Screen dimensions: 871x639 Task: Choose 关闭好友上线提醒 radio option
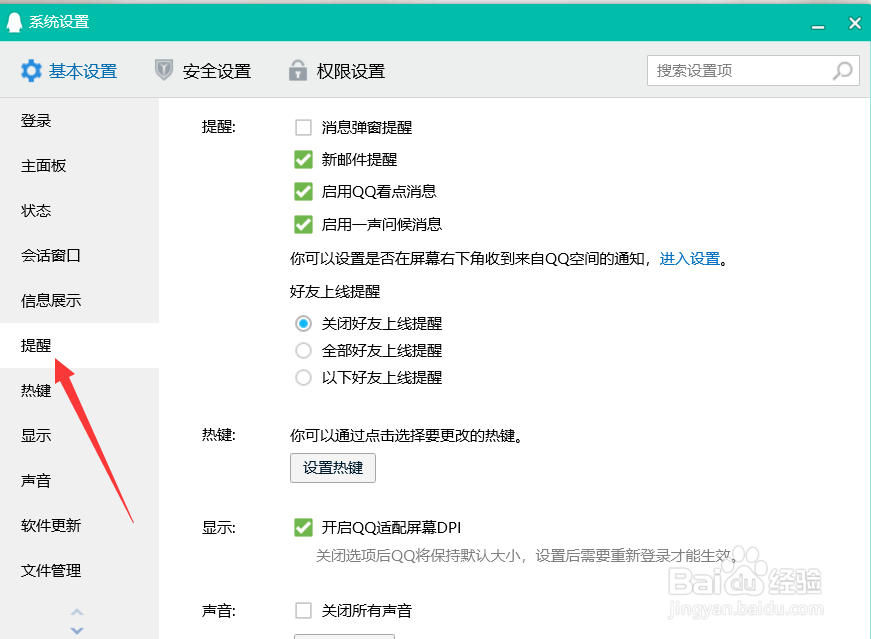point(303,323)
